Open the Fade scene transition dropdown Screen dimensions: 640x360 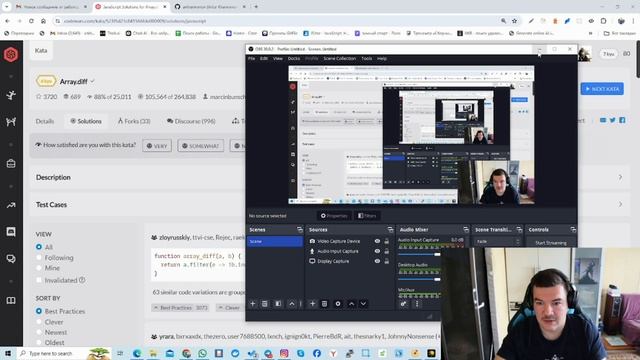497,242
